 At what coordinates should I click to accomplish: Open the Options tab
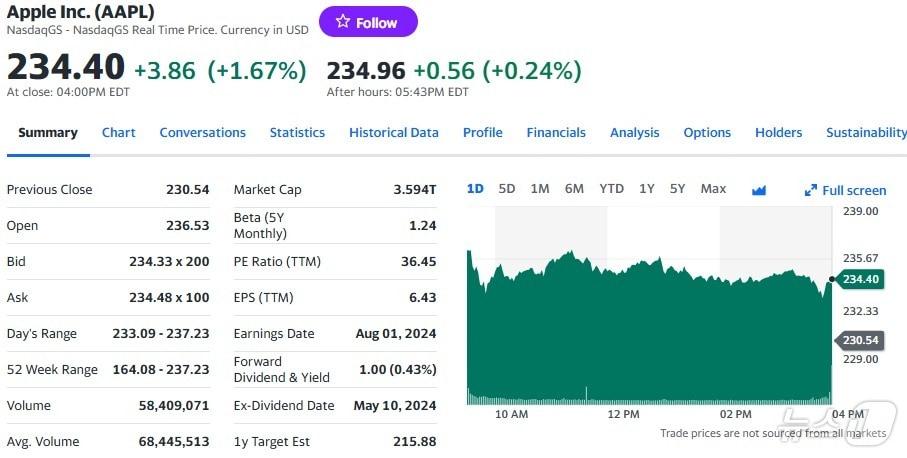[707, 133]
